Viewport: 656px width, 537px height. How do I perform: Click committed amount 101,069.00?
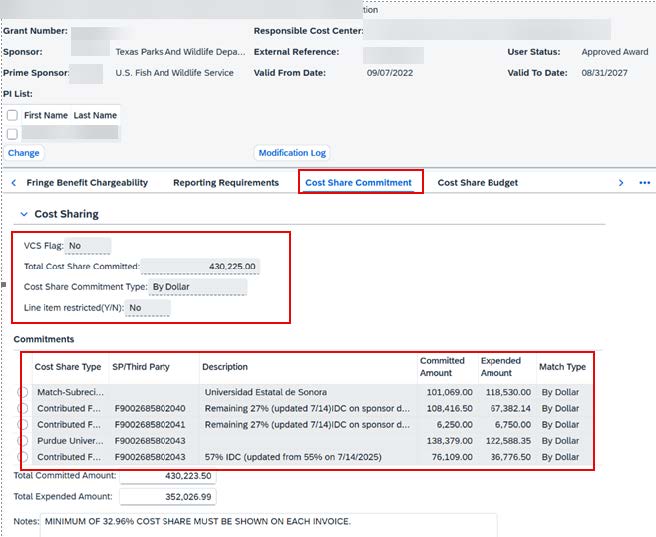[449, 392]
